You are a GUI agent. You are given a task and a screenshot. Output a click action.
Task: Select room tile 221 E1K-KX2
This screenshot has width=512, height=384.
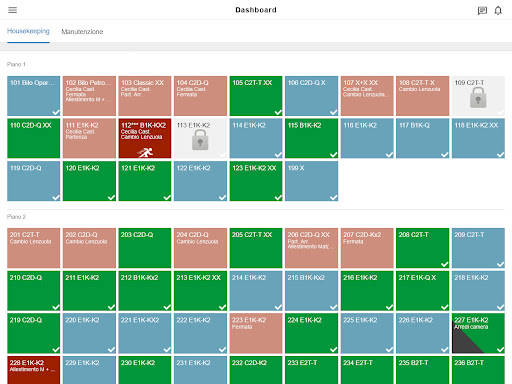[x=145, y=333]
